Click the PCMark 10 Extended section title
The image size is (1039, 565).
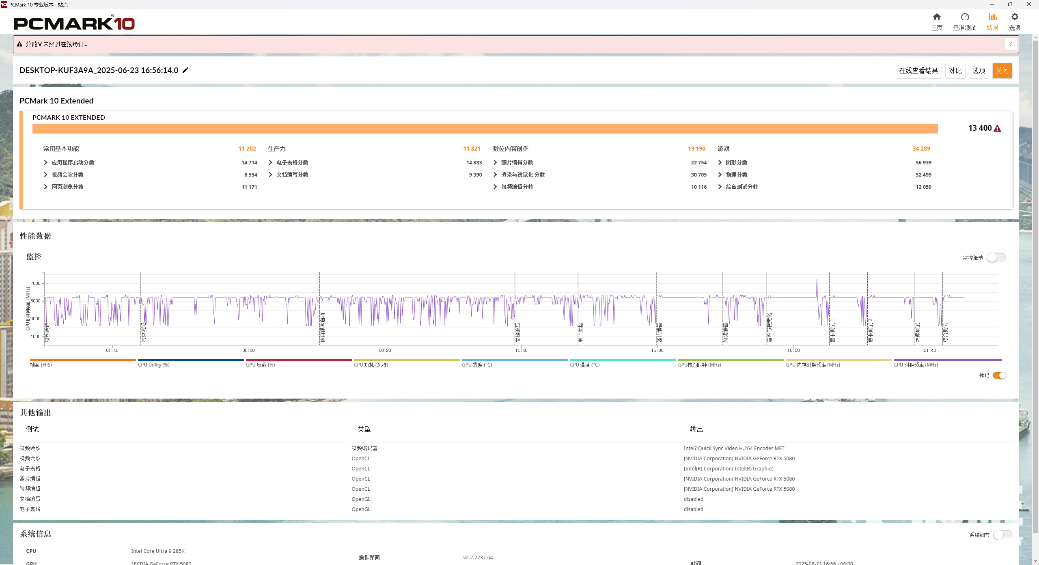[56, 101]
